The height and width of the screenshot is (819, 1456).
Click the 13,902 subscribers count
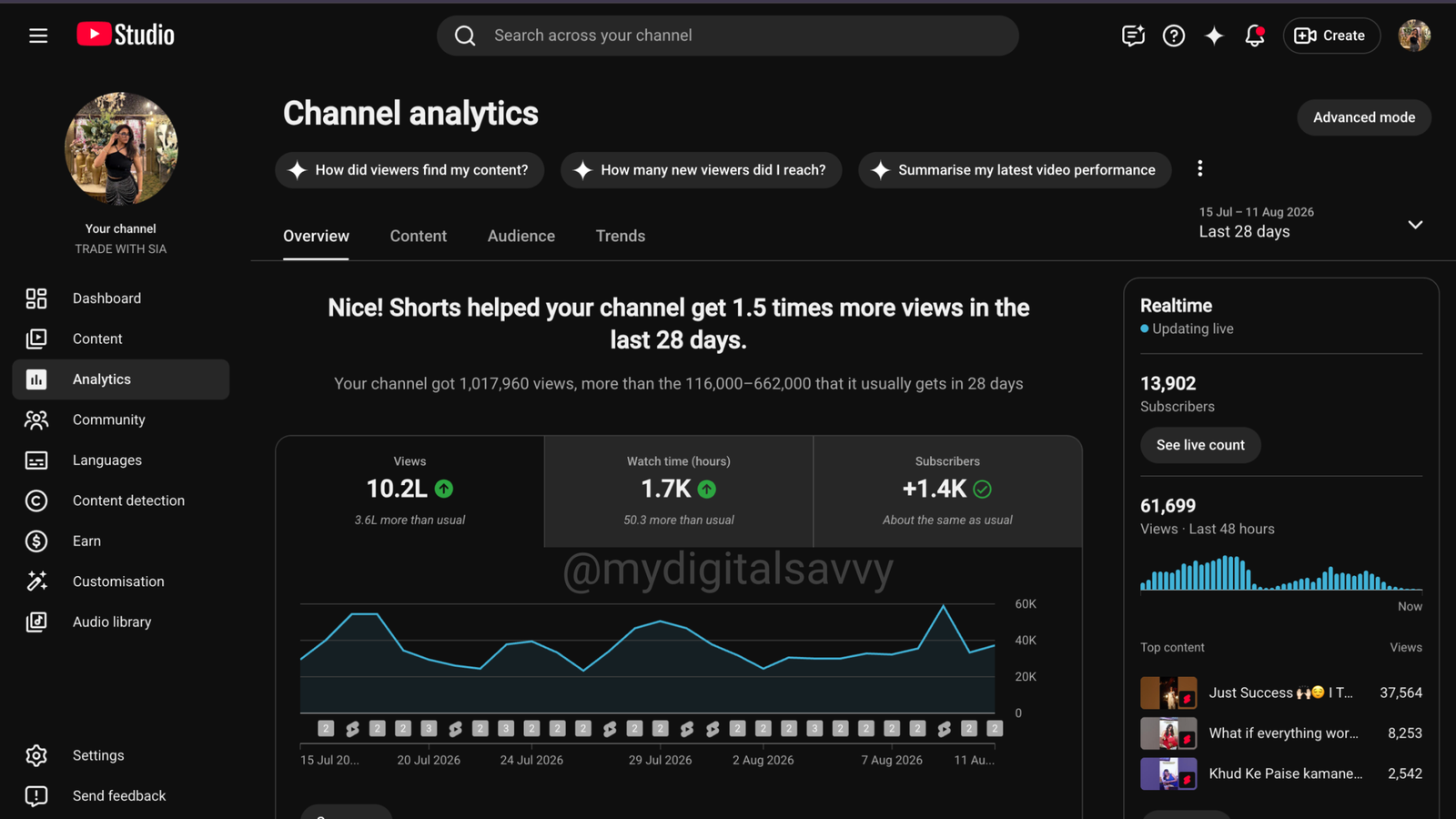(x=1168, y=384)
